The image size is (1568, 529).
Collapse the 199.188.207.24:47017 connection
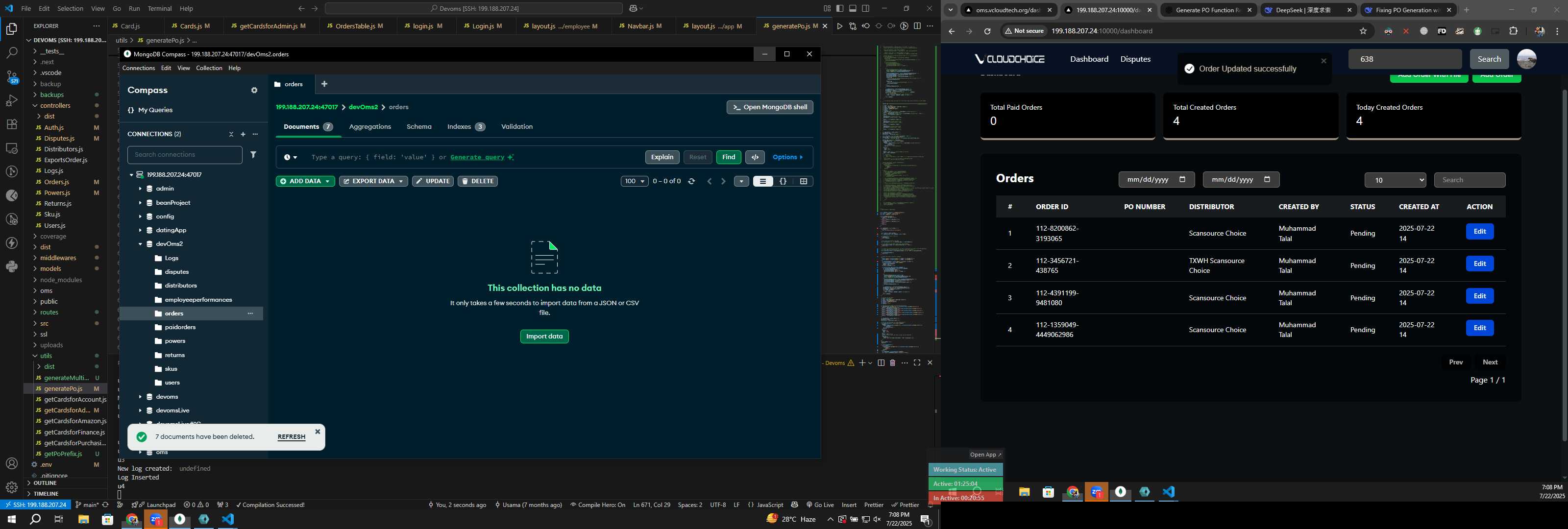[131, 175]
